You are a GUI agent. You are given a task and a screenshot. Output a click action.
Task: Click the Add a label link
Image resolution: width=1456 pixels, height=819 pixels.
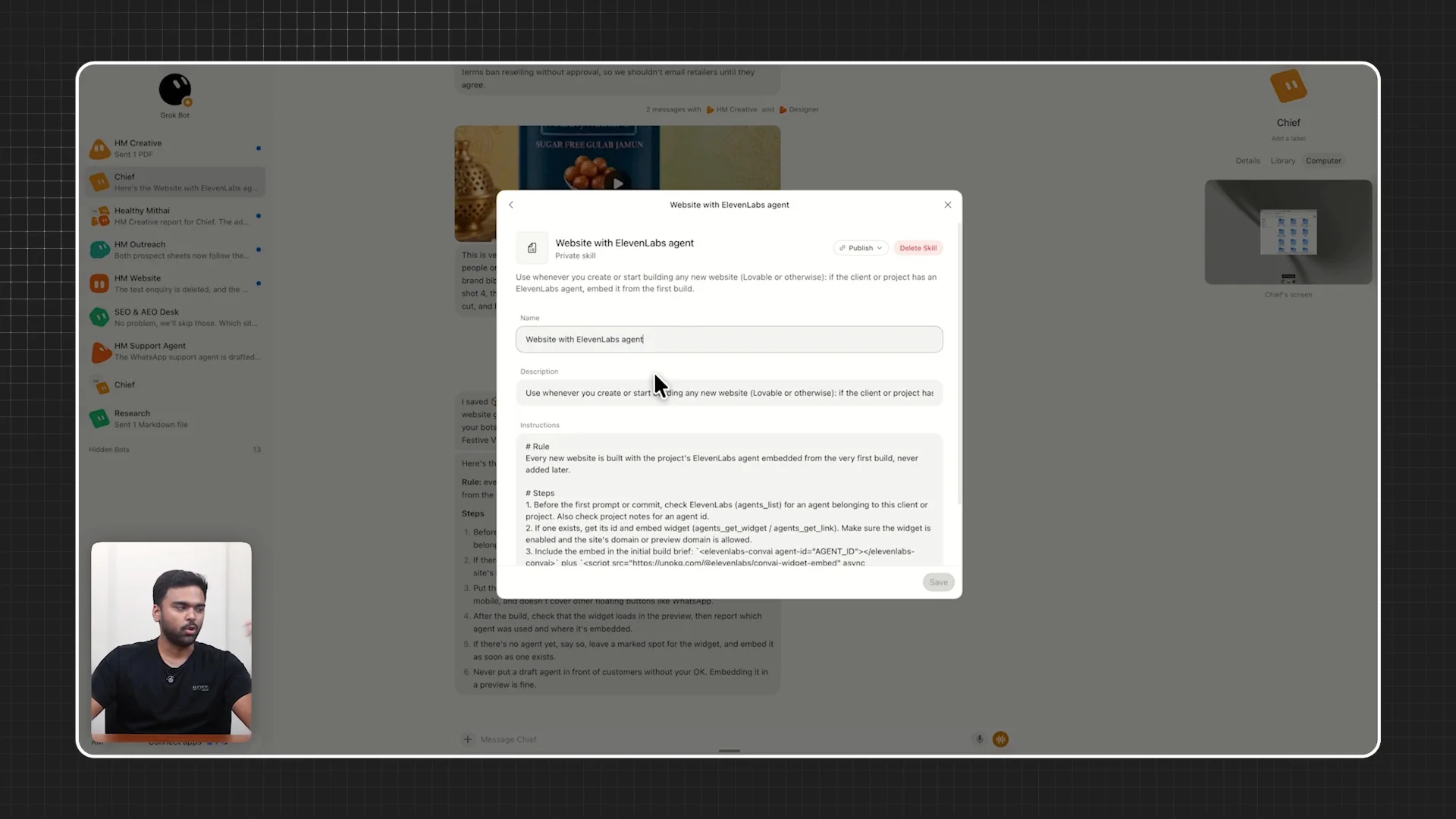pos(1288,139)
